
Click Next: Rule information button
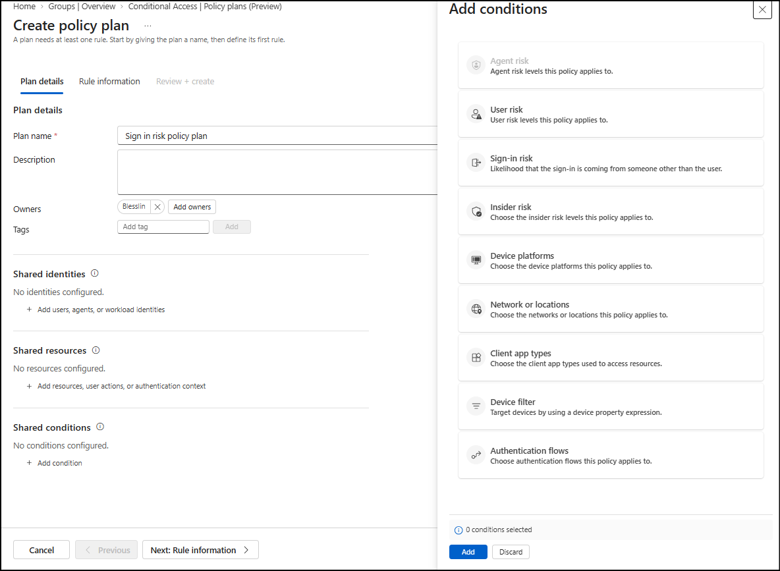point(200,550)
